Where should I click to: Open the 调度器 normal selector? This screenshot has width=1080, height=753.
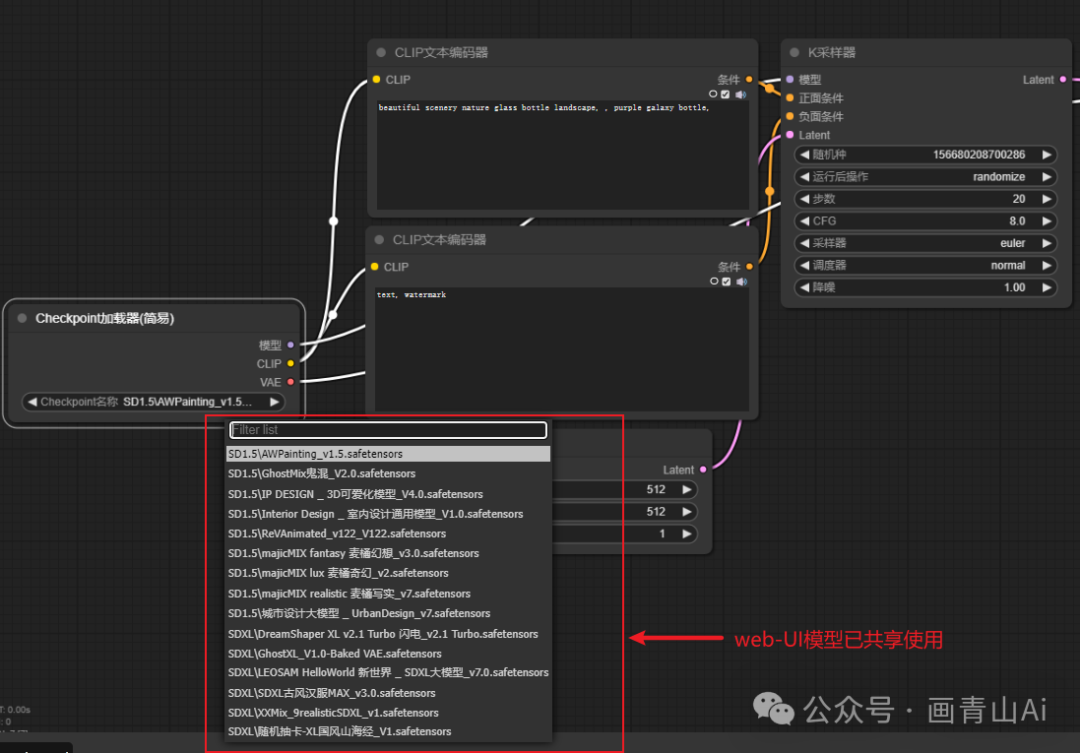[x=926, y=265]
